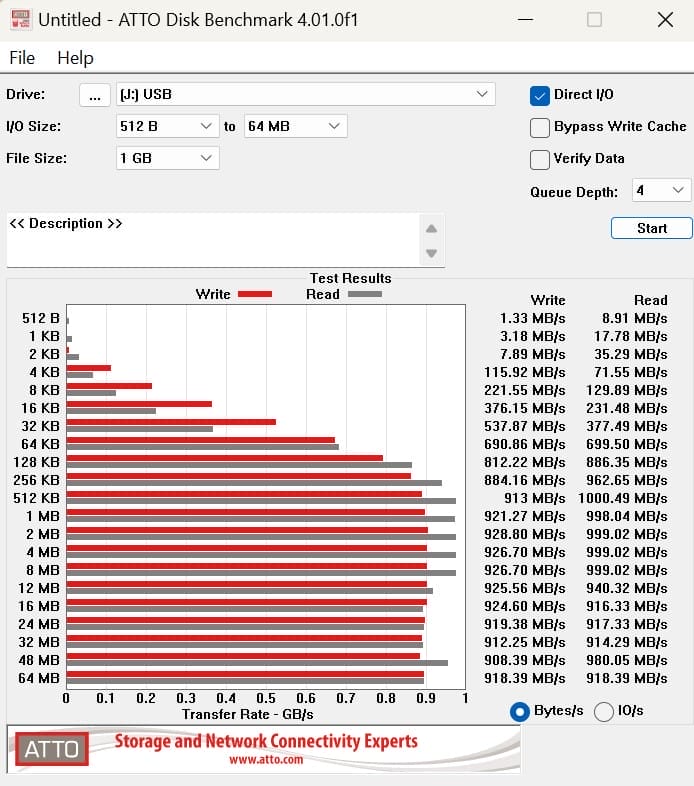694x786 pixels.
Task: Click the 48 MB gray read bar
Action: (x=257, y=663)
